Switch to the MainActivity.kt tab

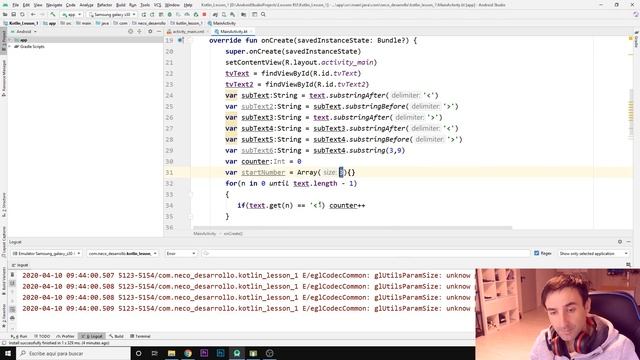[233, 31]
